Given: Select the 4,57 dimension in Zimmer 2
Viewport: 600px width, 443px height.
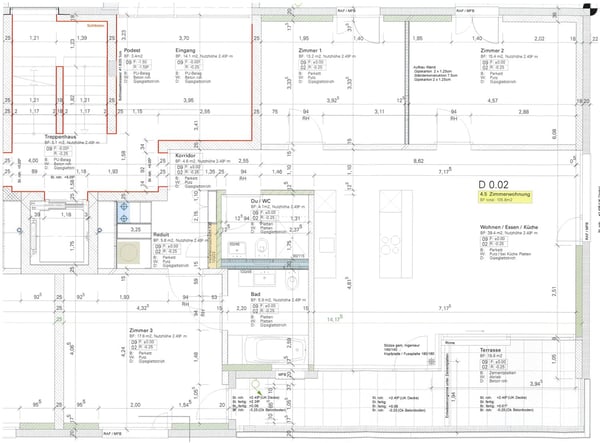Looking at the screenshot, I should (x=492, y=100).
